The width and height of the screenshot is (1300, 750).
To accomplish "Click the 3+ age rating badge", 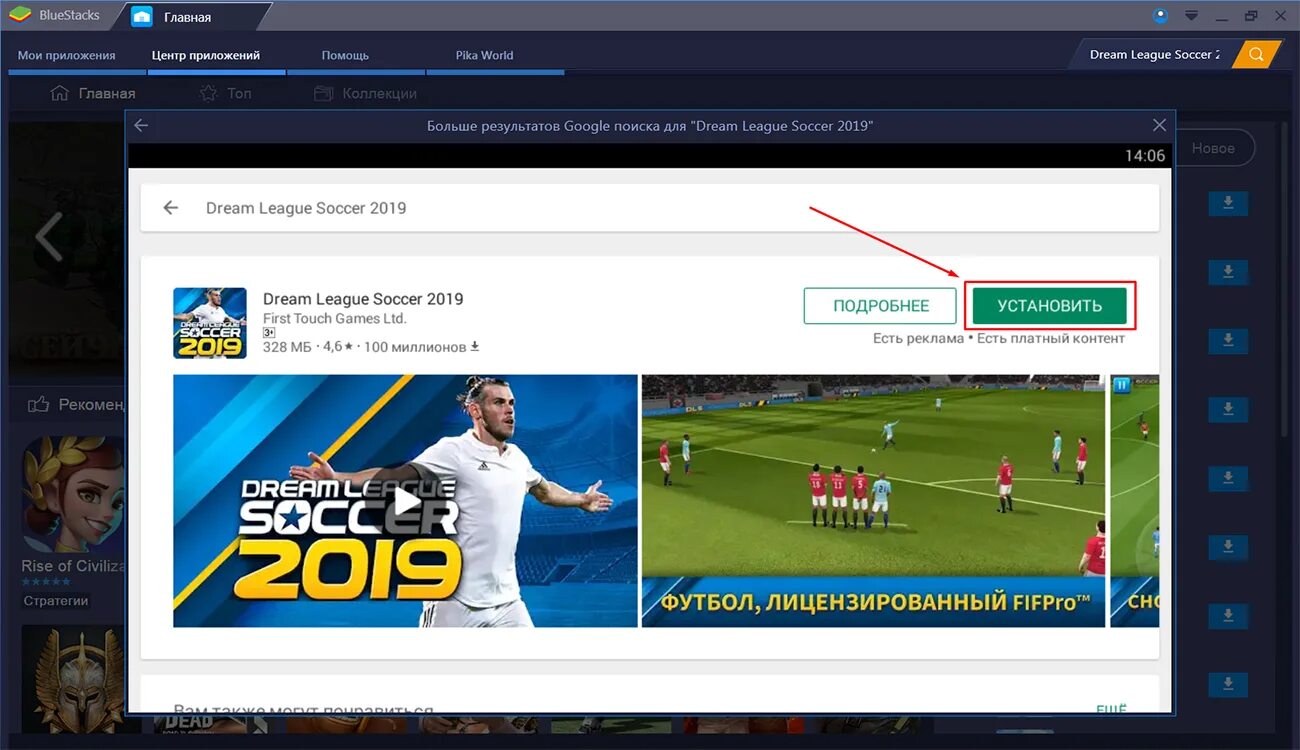I will click(x=269, y=332).
